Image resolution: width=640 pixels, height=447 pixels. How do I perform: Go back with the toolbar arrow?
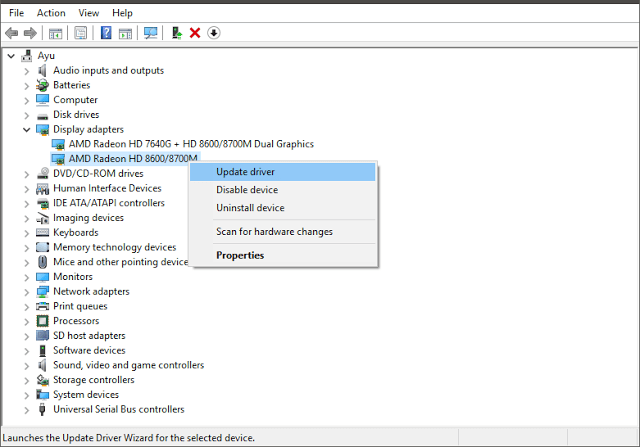point(11,33)
